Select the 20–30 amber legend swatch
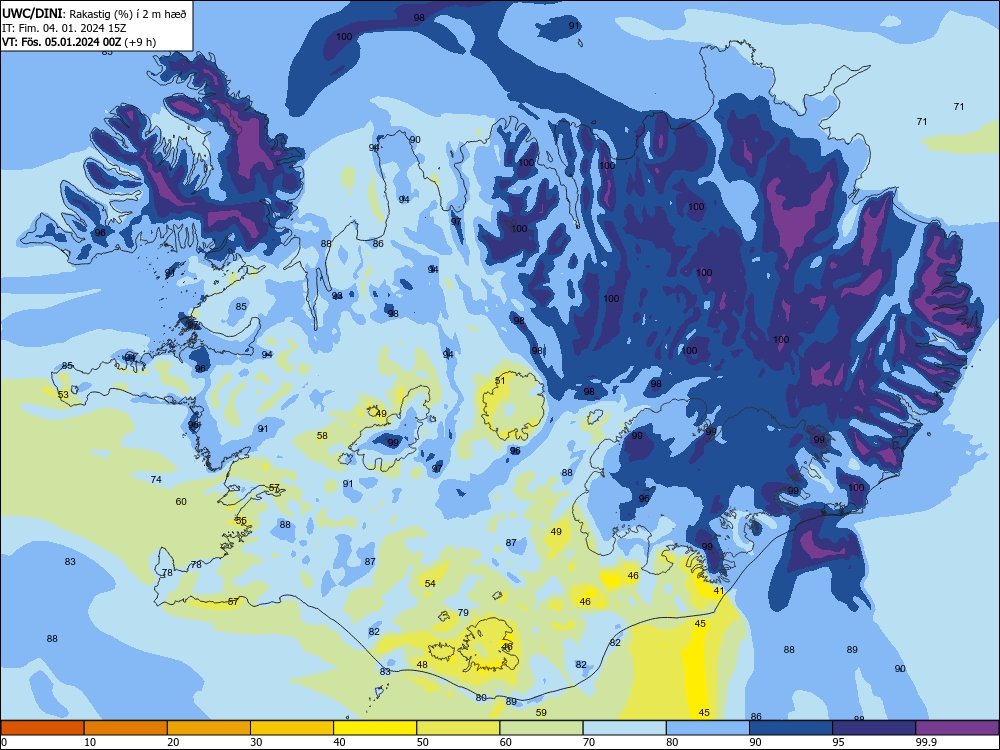The width and height of the screenshot is (1000, 750). point(209,728)
